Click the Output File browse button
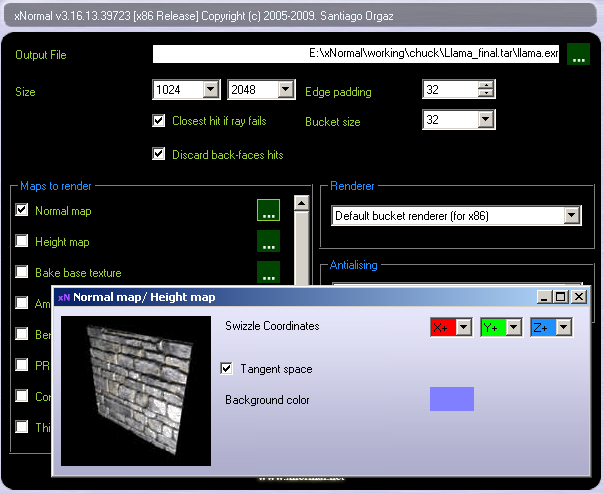 pos(578,54)
